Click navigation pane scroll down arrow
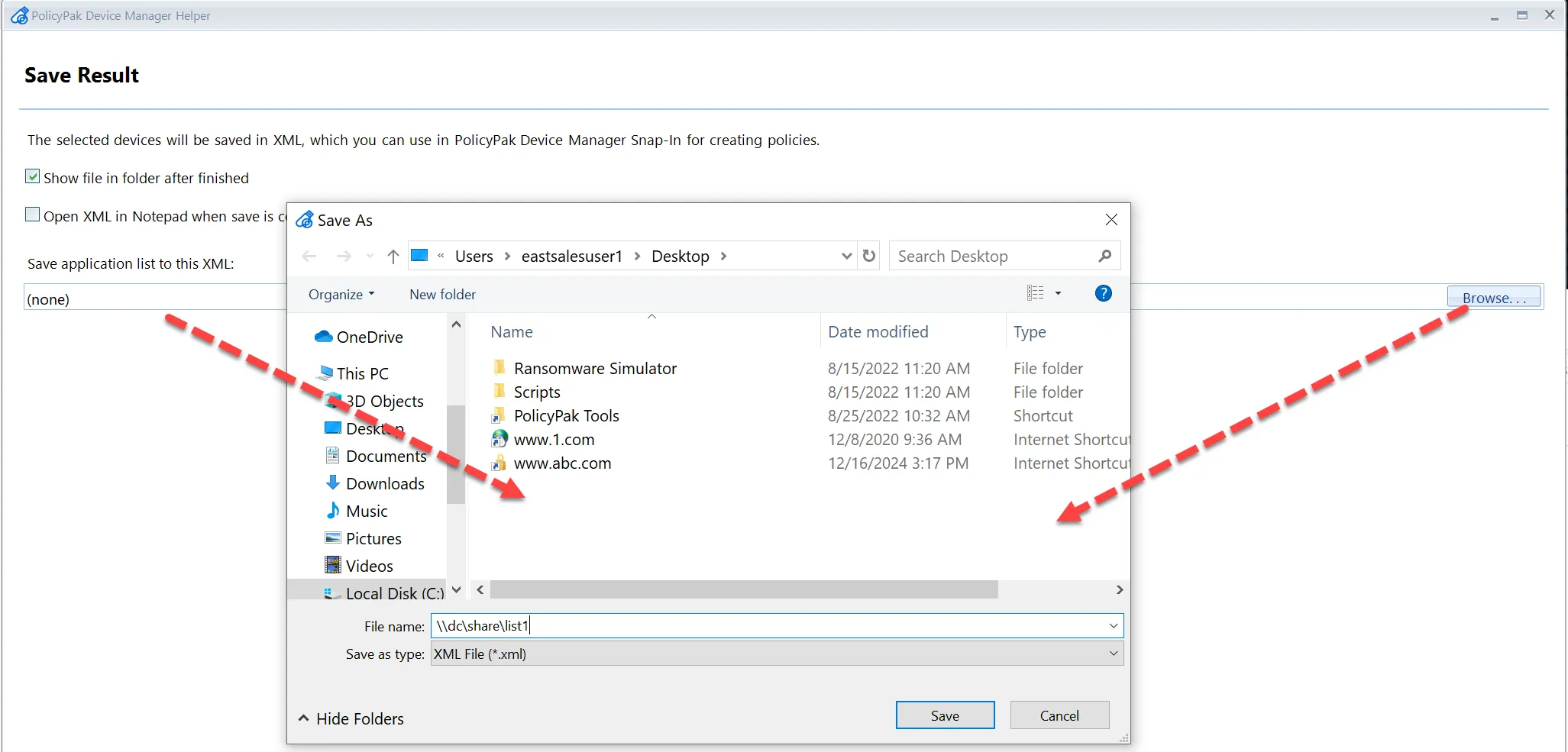 click(456, 589)
